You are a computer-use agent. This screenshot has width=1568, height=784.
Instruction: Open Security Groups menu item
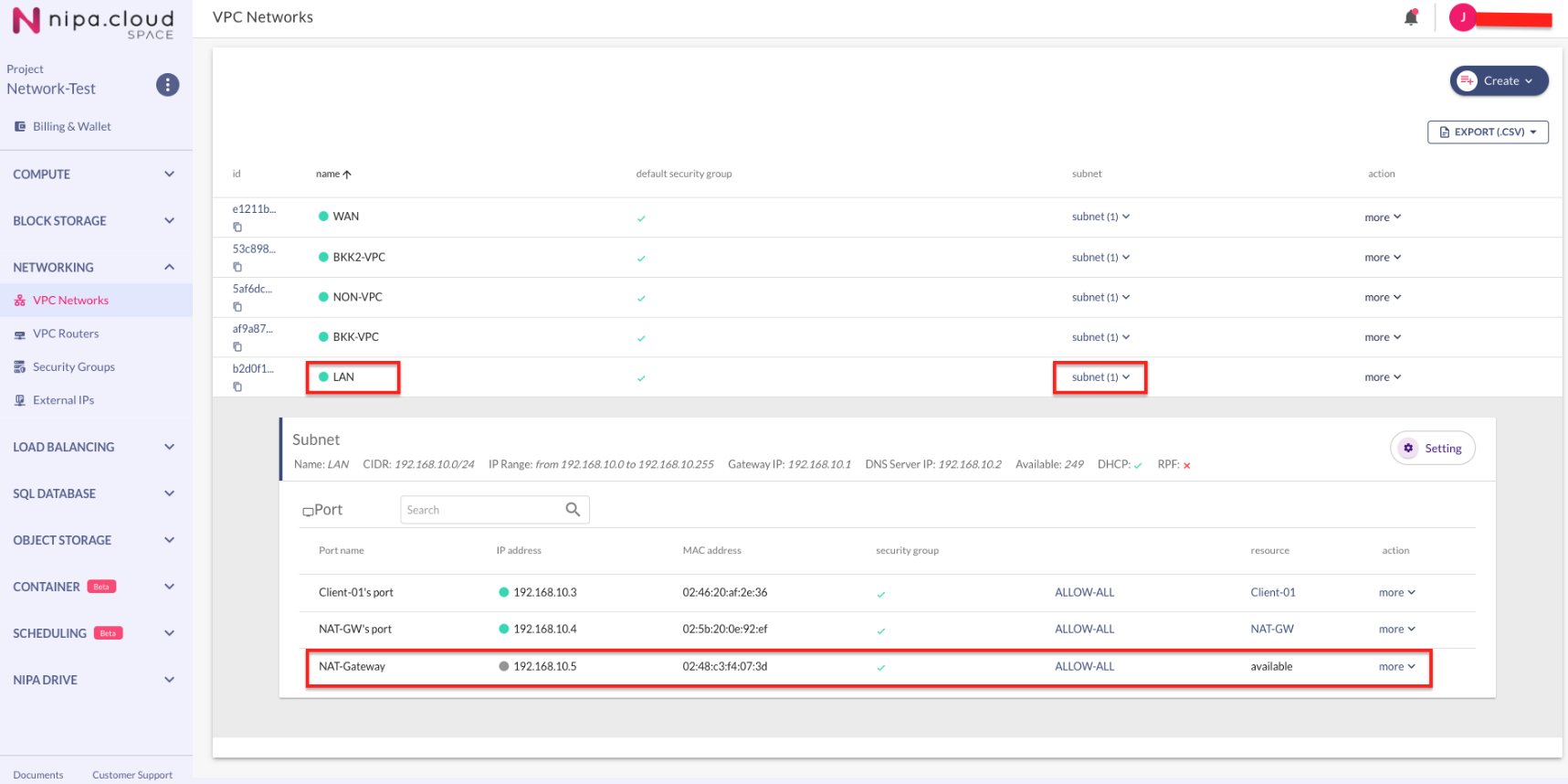[x=73, y=367]
